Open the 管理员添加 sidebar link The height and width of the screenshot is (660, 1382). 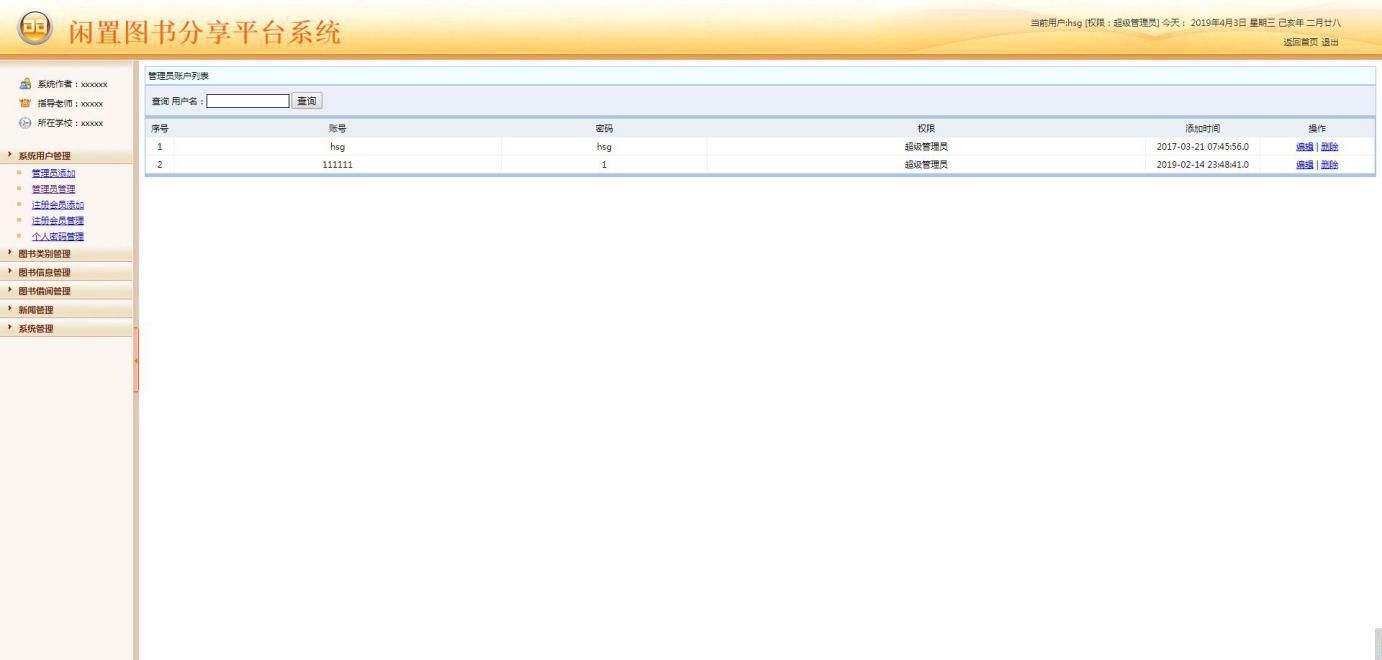coord(54,173)
